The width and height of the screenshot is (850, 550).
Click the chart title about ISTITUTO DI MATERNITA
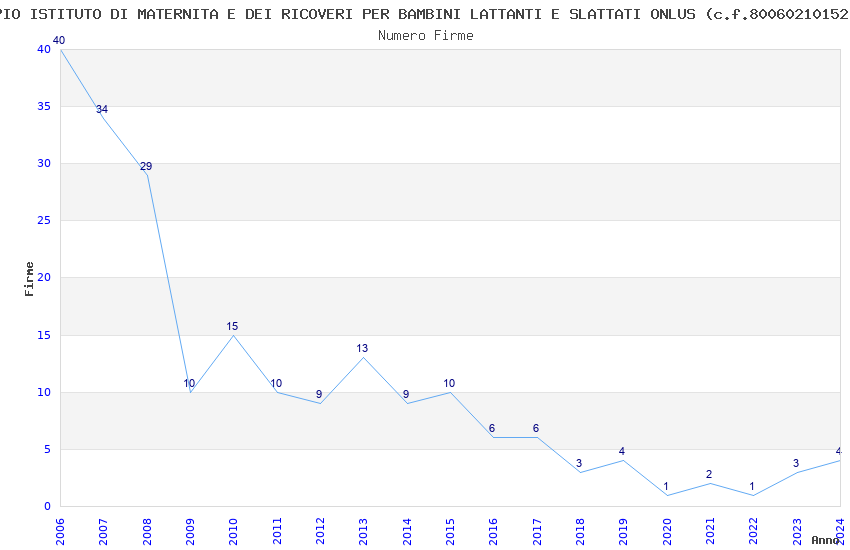[425, 15]
